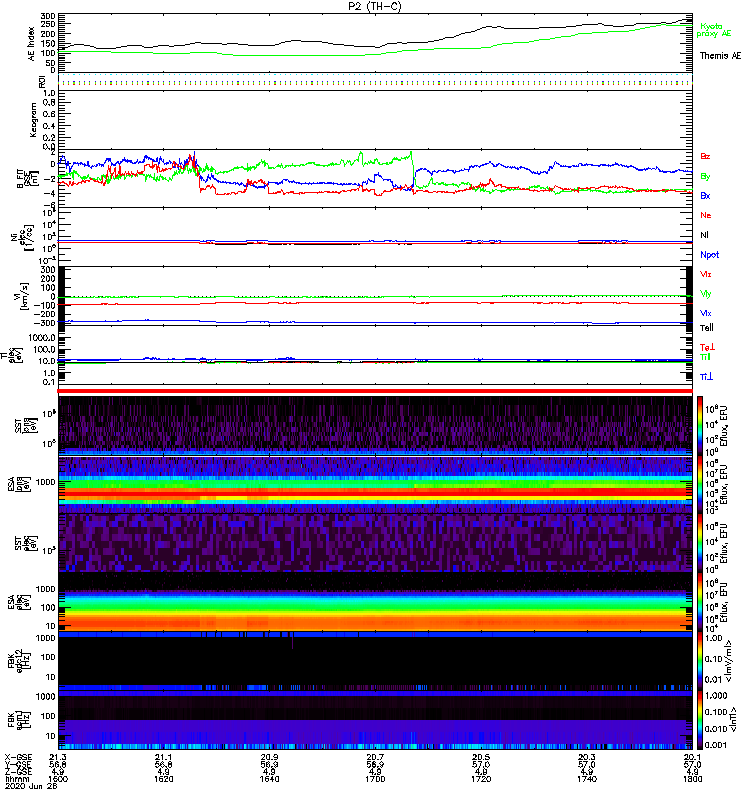750x800 pixels.
Task: Click the "1000.0" tick on Ti axis
Action: pos(42,338)
